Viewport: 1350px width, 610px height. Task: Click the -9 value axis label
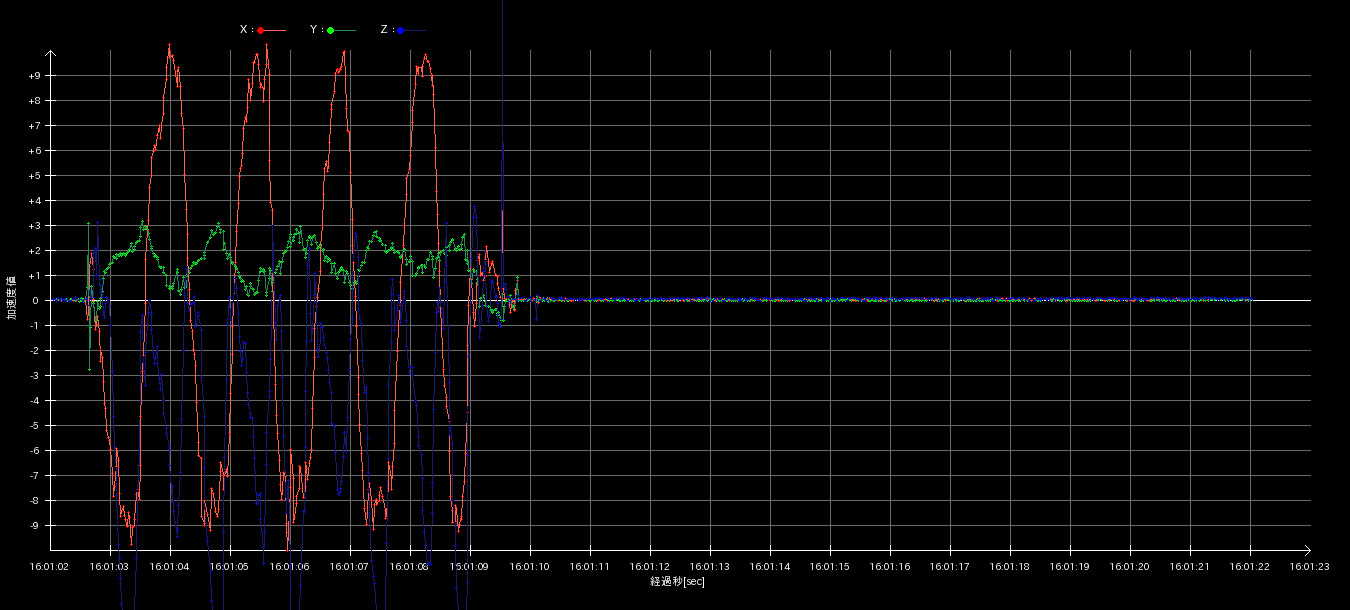tap(34, 526)
